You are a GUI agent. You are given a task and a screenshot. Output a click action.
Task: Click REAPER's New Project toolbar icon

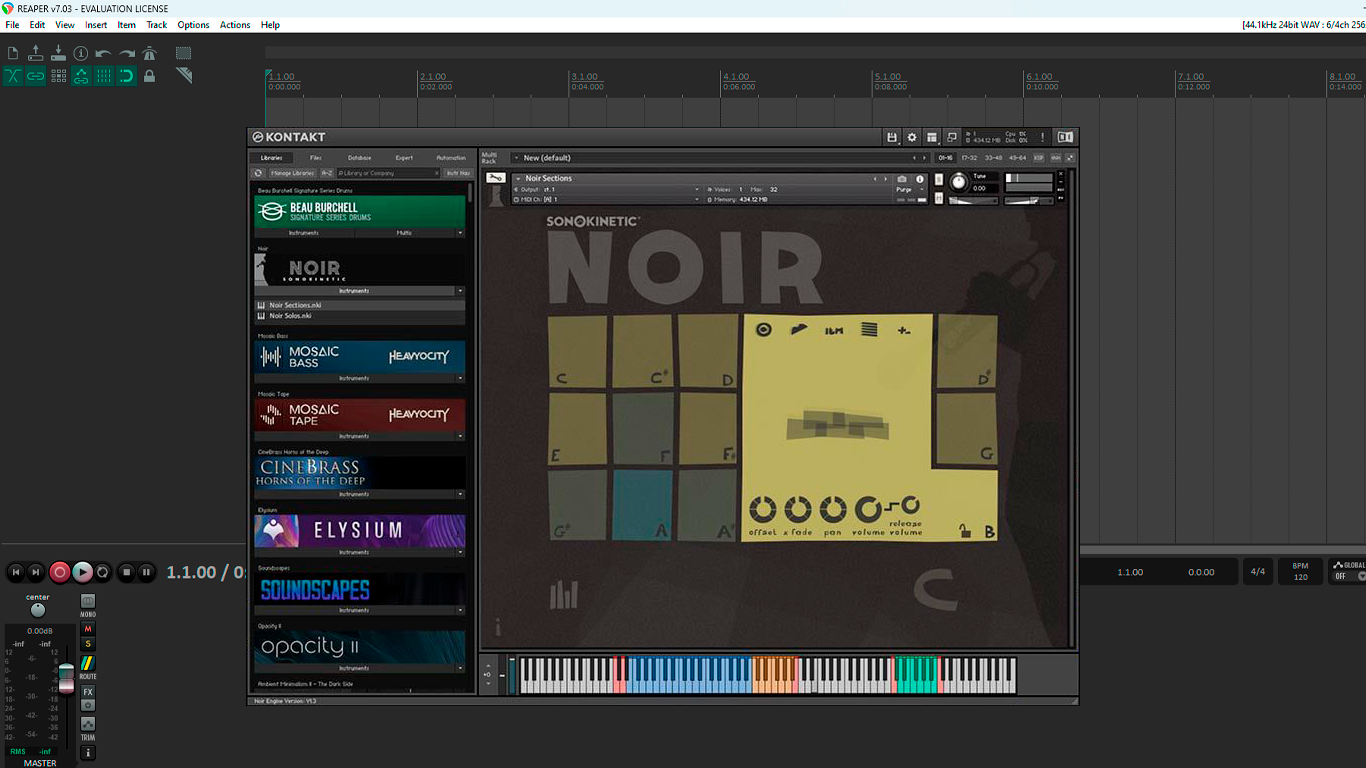pyautogui.click(x=13, y=53)
